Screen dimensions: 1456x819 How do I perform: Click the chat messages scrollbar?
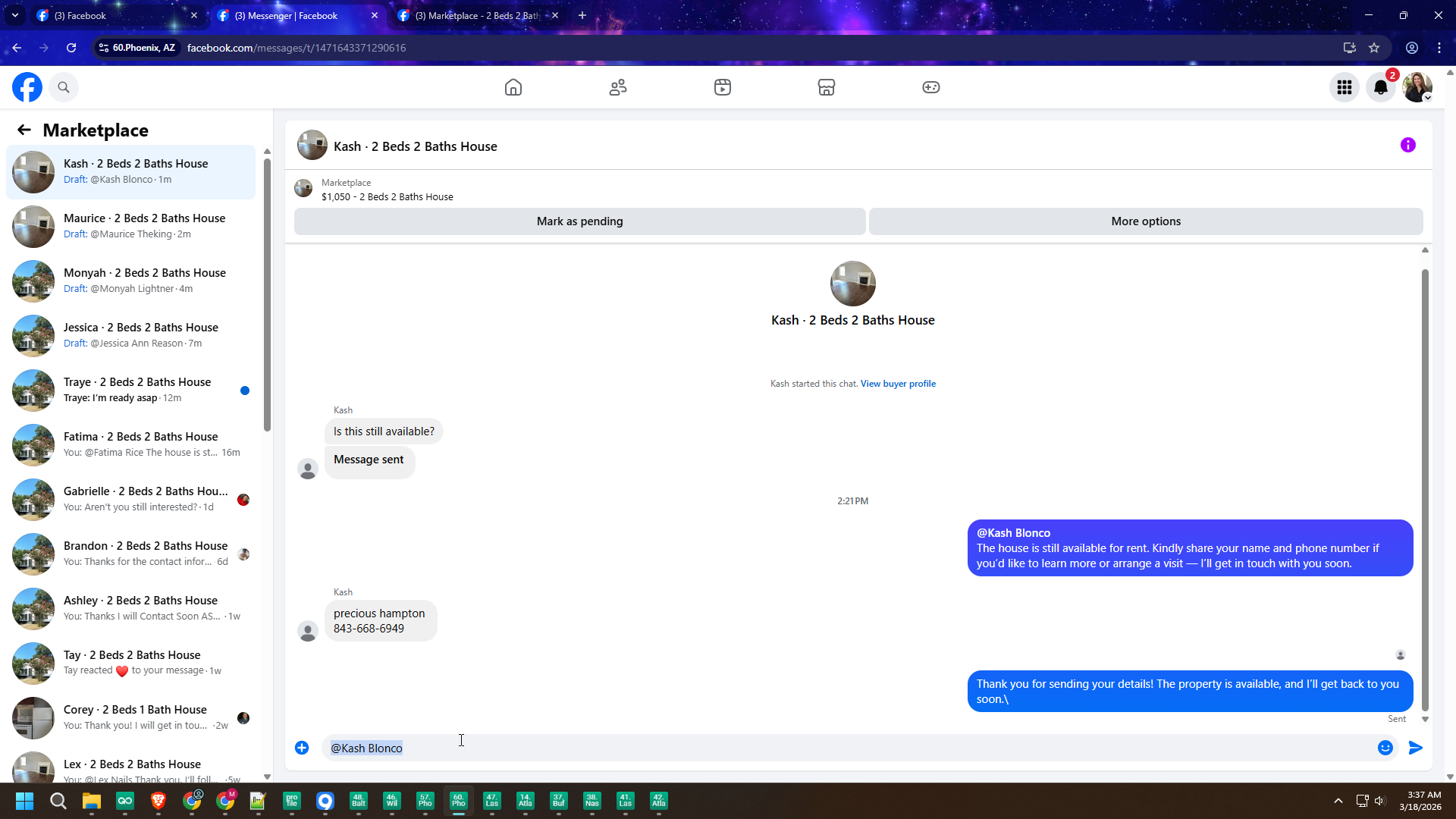point(1425,489)
